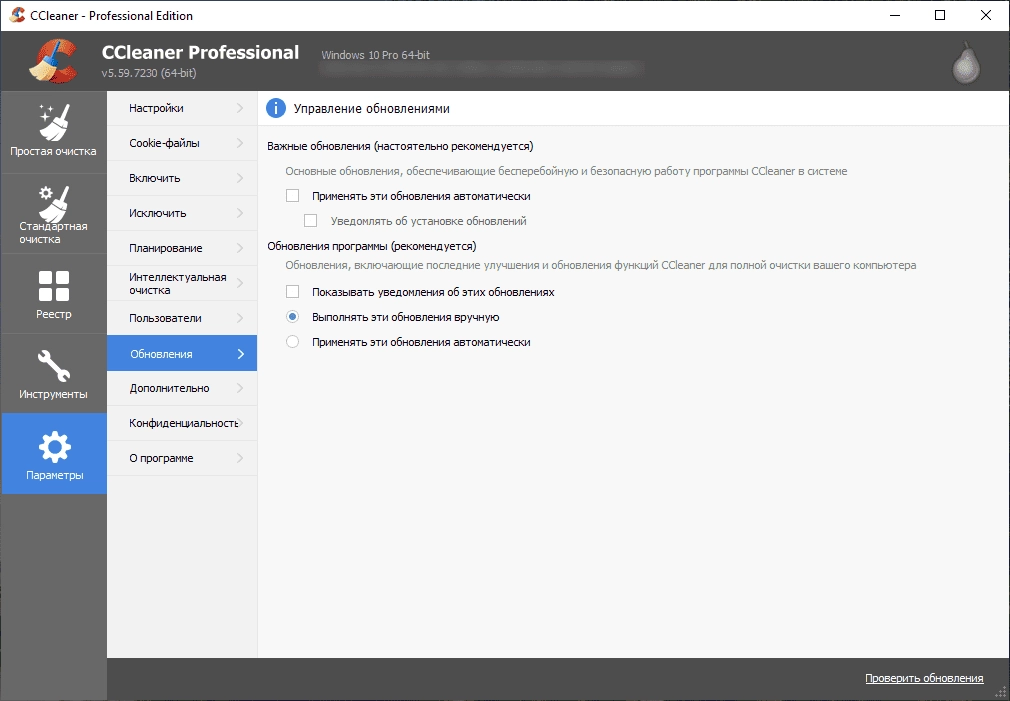Image resolution: width=1010 pixels, height=701 pixels.
Task: Click the CCleaner logo in header
Action: point(53,61)
